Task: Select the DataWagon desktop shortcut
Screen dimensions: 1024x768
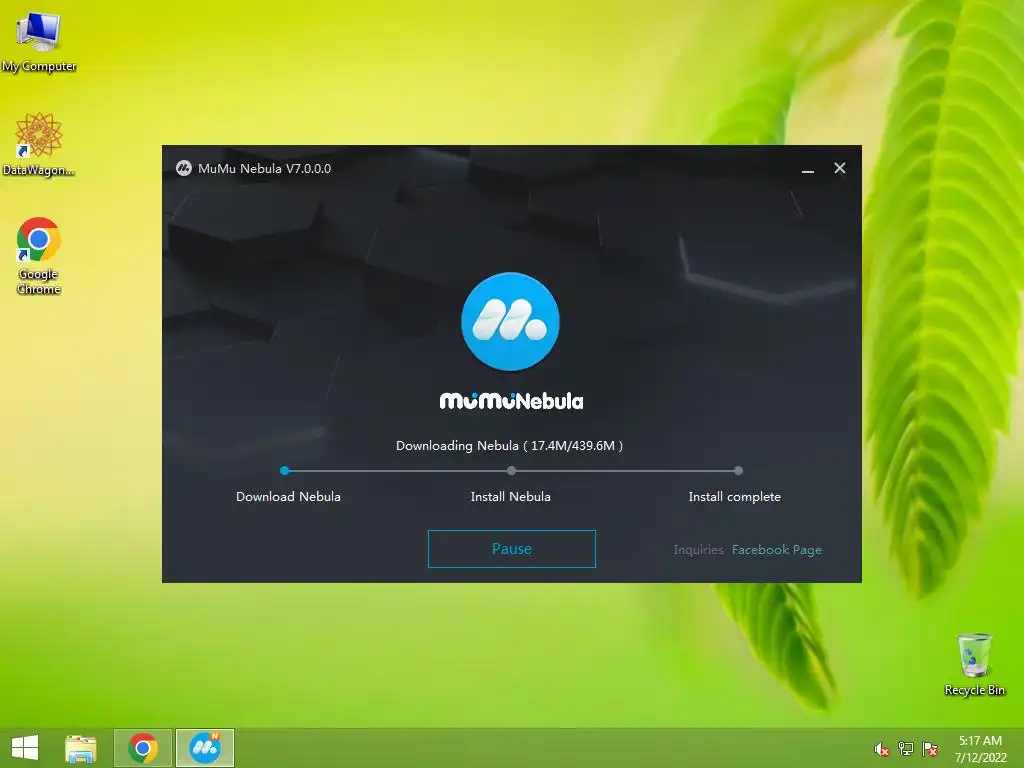Action: [x=39, y=144]
